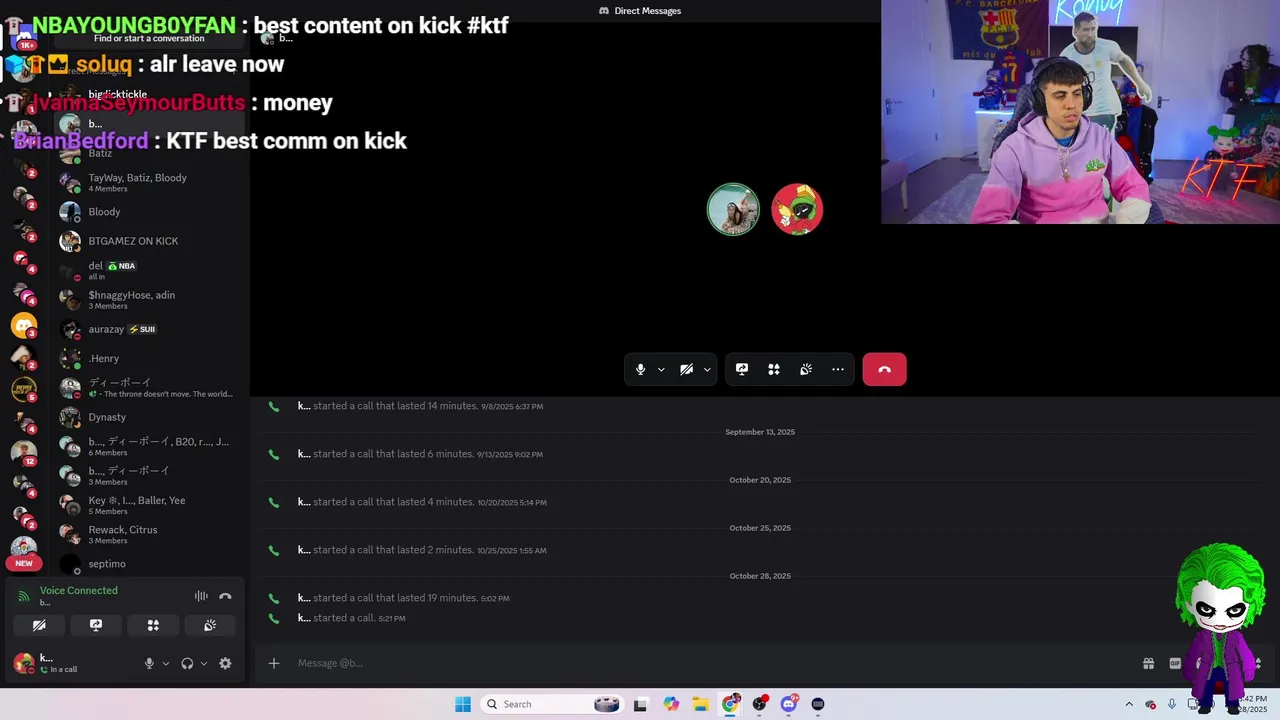The height and width of the screenshot is (720, 1280).
Task: Share screen from sidebar voice panel
Action: (x=96, y=625)
